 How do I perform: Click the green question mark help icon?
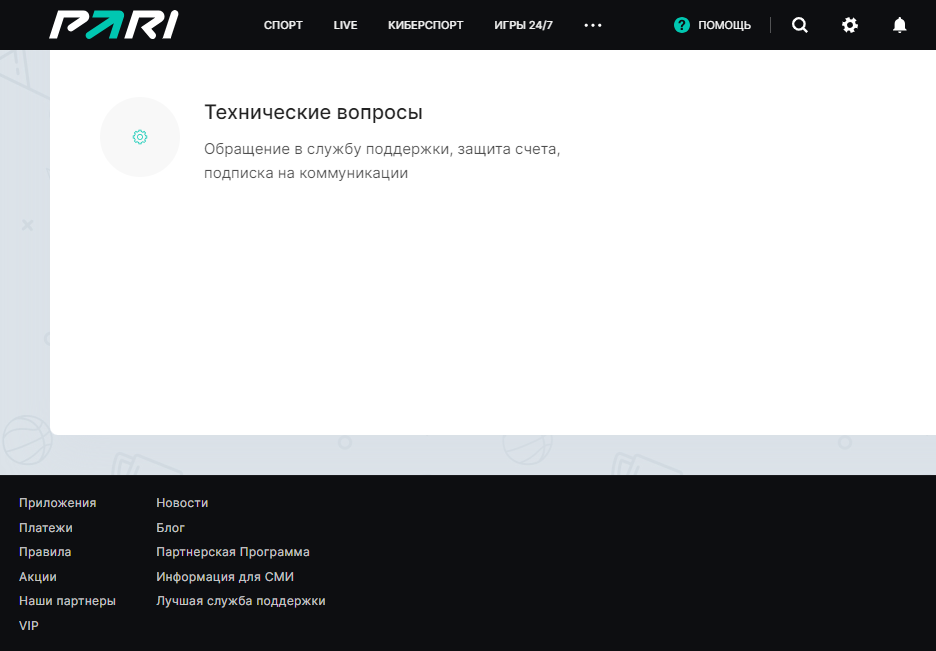click(682, 25)
